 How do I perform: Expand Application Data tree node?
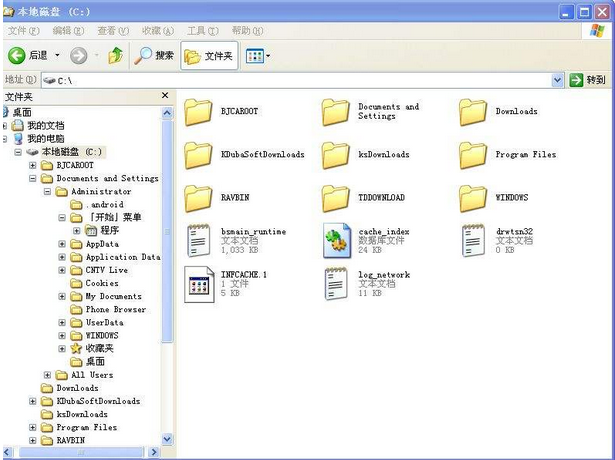coord(62,257)
